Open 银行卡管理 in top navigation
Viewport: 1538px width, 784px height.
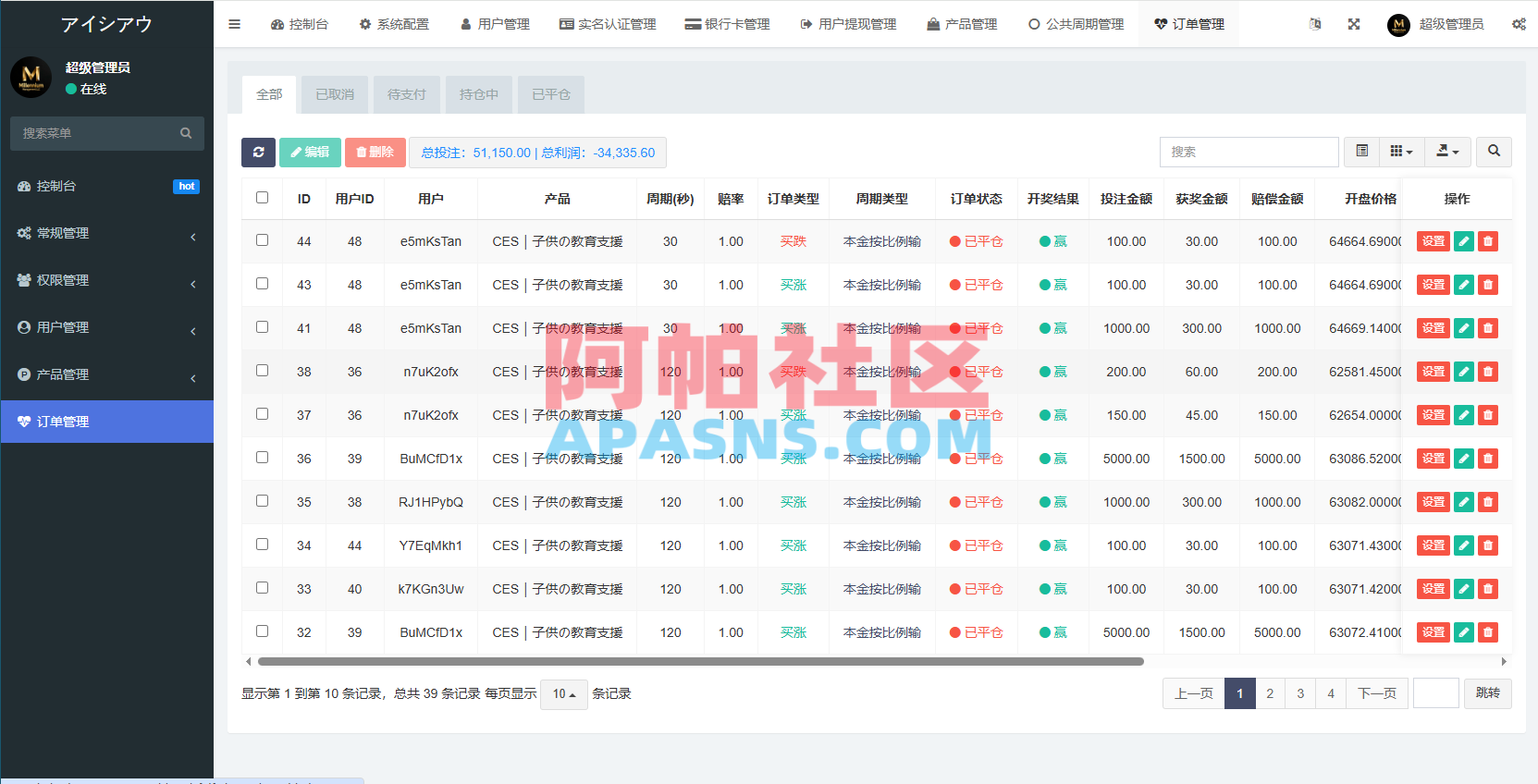[x=727, y=24]
